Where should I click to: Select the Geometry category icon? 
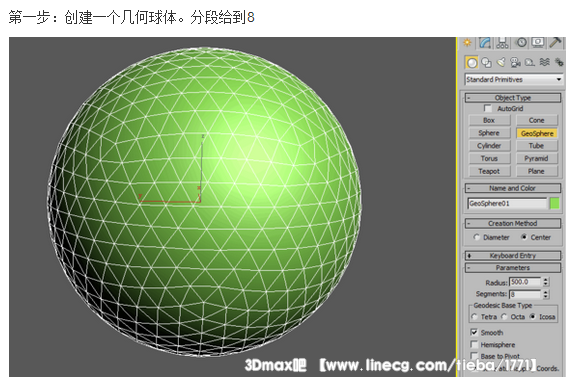[x=471, y=62]
